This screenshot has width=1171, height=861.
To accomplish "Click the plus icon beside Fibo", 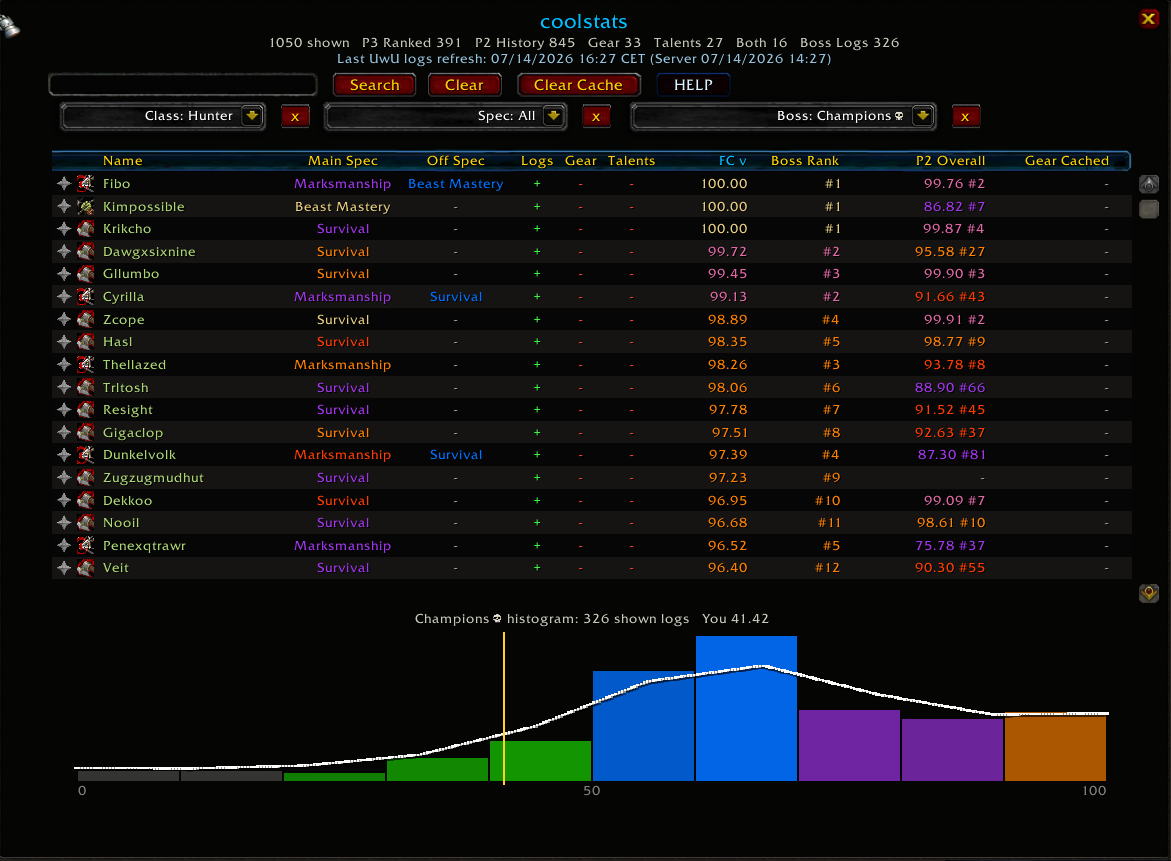I will click(64, 184).
